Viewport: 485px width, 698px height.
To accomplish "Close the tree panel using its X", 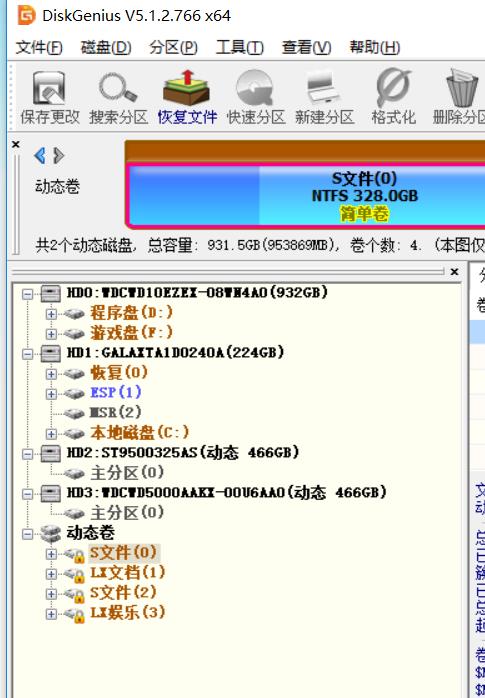I will pos(454,272).
